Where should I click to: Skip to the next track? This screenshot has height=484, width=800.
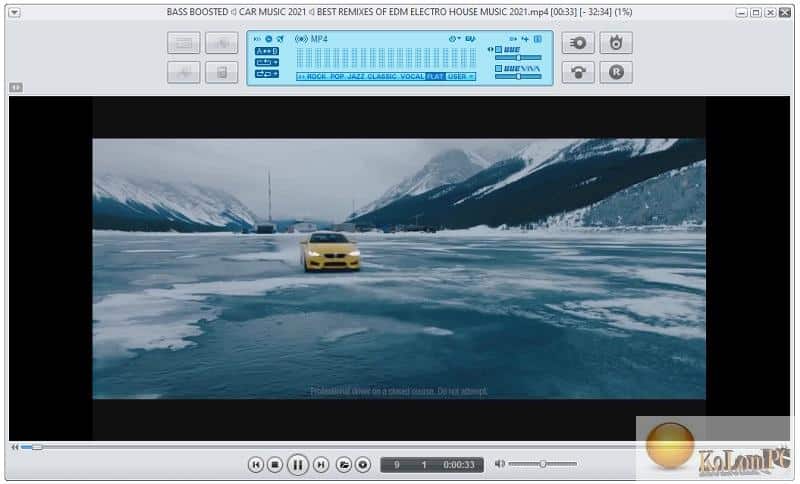320,465
